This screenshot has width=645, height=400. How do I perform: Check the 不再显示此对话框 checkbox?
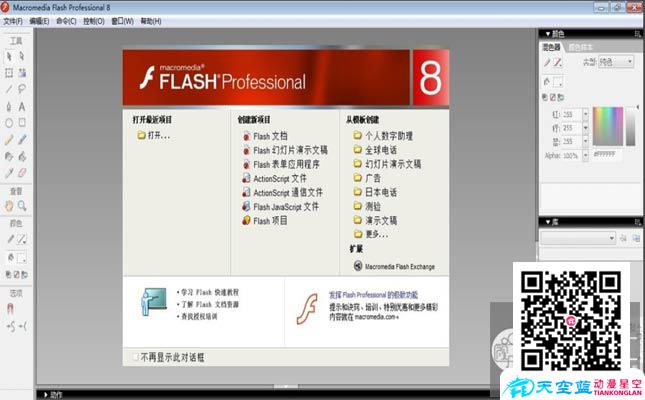coord(135,357)
